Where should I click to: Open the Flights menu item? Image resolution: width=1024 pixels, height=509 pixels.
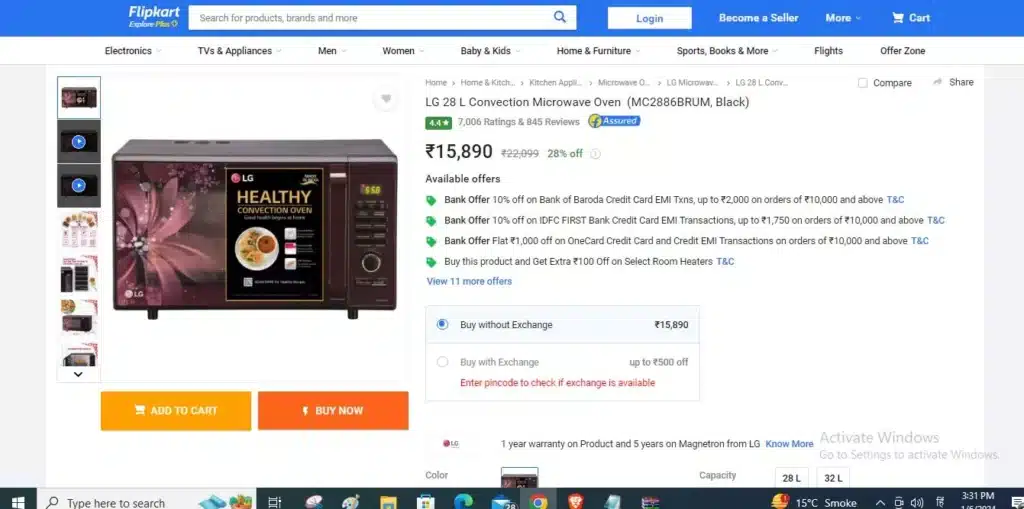pos(828,50)
